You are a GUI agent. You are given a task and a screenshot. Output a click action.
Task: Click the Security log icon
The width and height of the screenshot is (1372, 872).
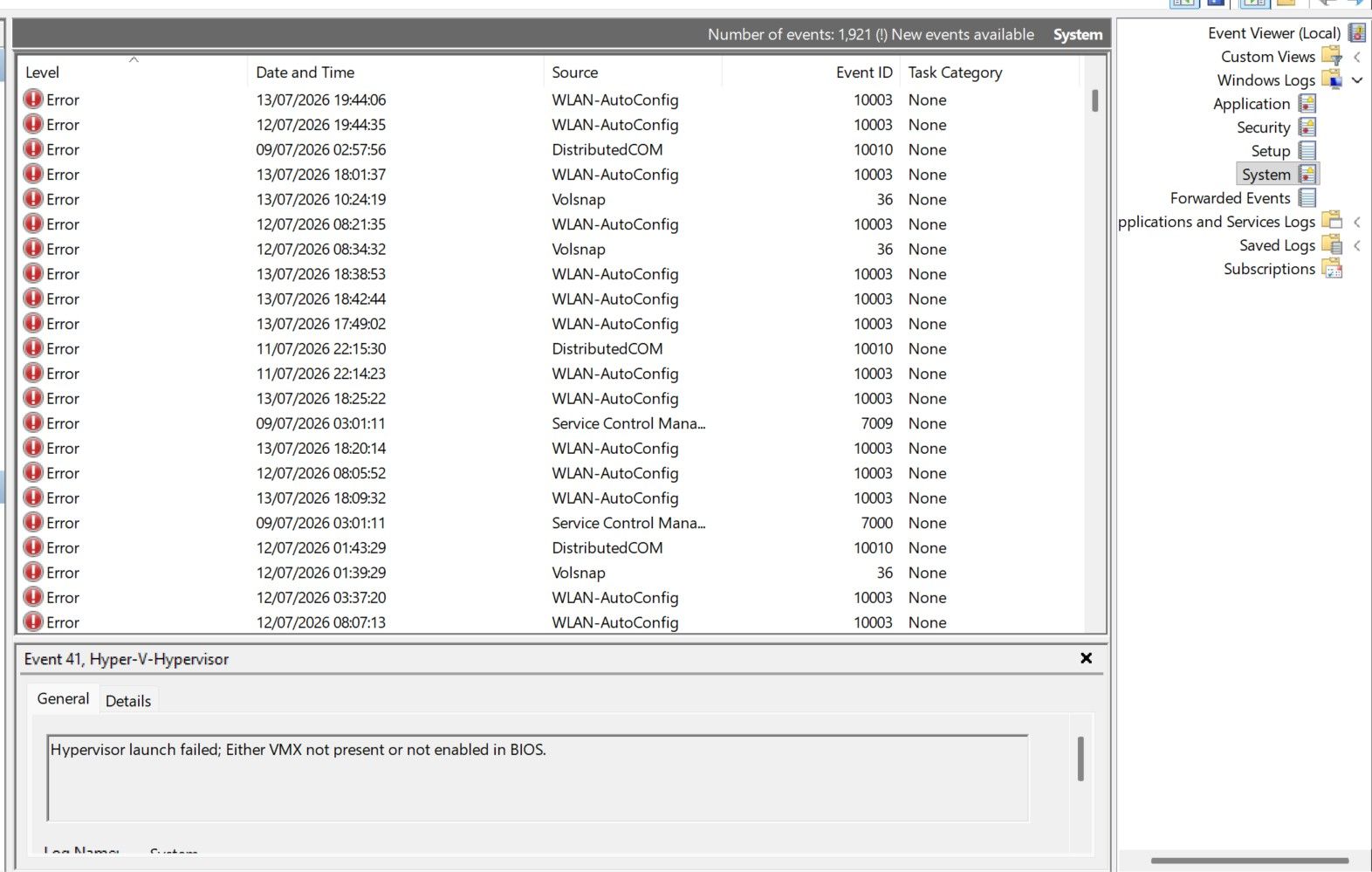click(x=1307, y=127)
